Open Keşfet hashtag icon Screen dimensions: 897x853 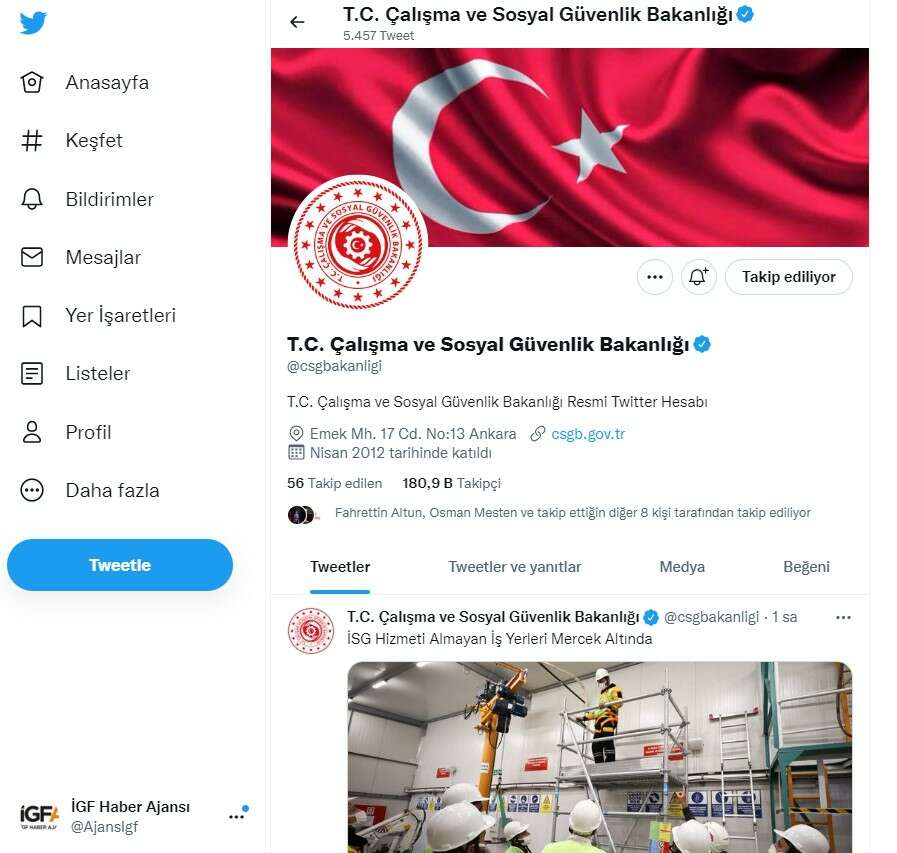tap(31, 141)
